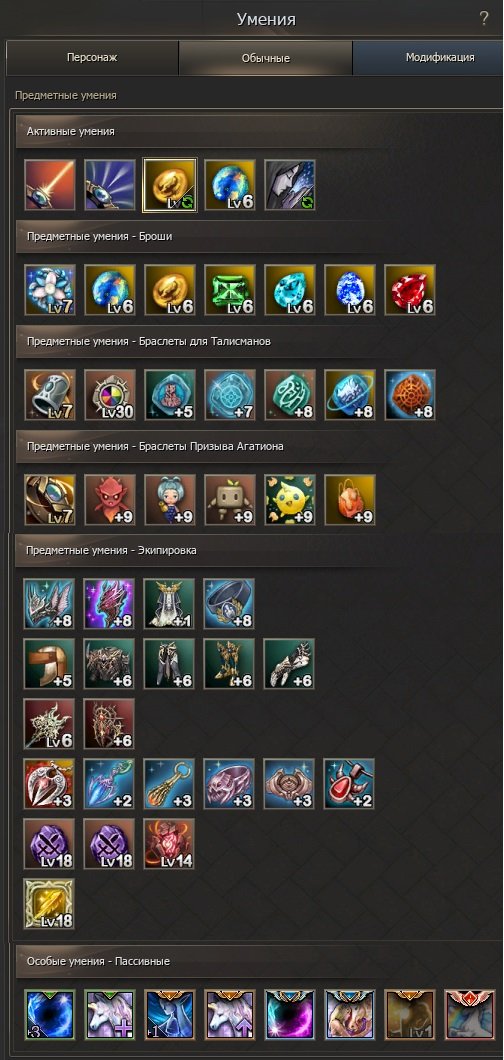This screenshot has height=1060, width=504.
Task: Open help via the question mark
Action: 484,18
